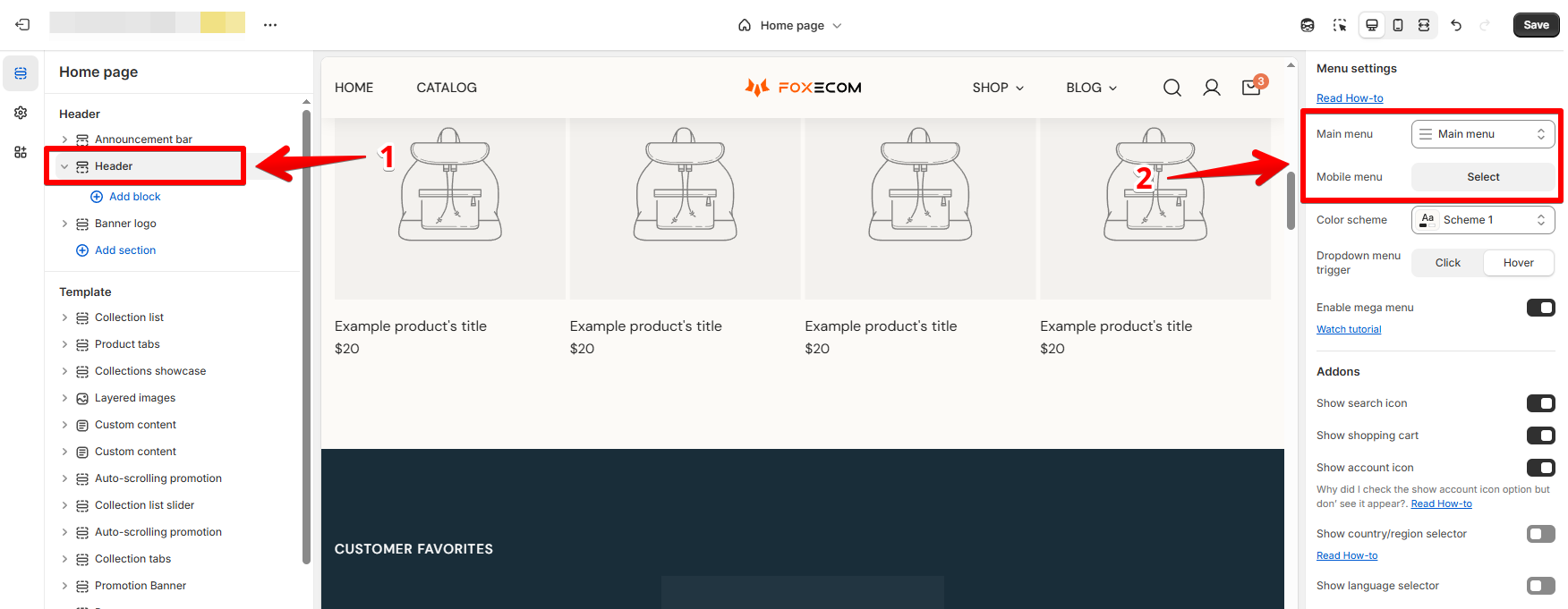Open the shopping cart icon with badge
Image resolution: width=1568 pixels, height=609 pixels.
point(1251,88)
